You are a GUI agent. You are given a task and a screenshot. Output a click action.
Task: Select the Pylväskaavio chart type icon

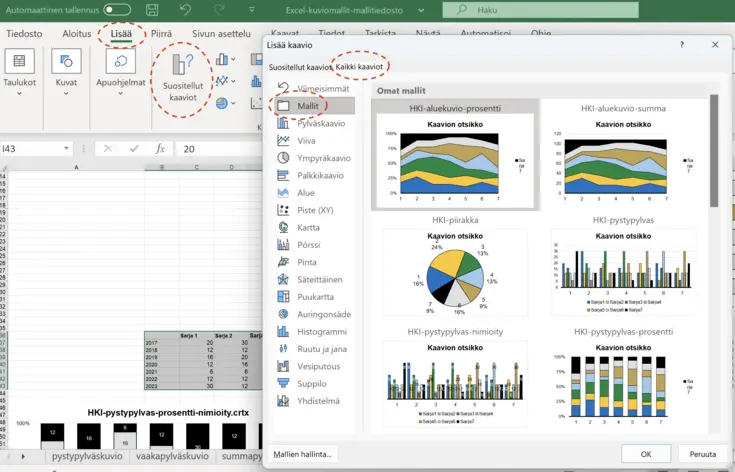coord(283,123)
